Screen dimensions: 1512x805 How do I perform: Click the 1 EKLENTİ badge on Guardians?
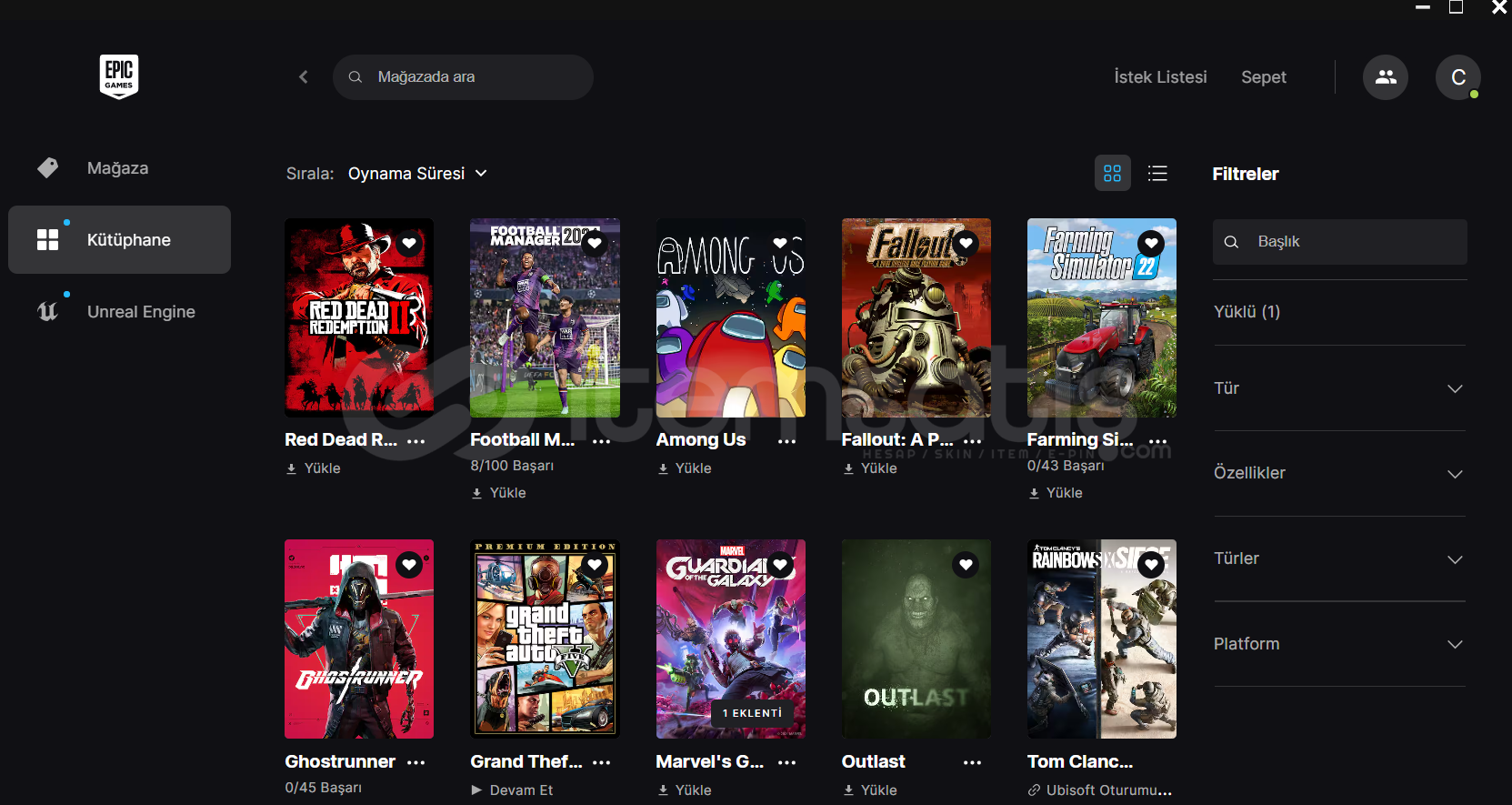coord(752,713)
